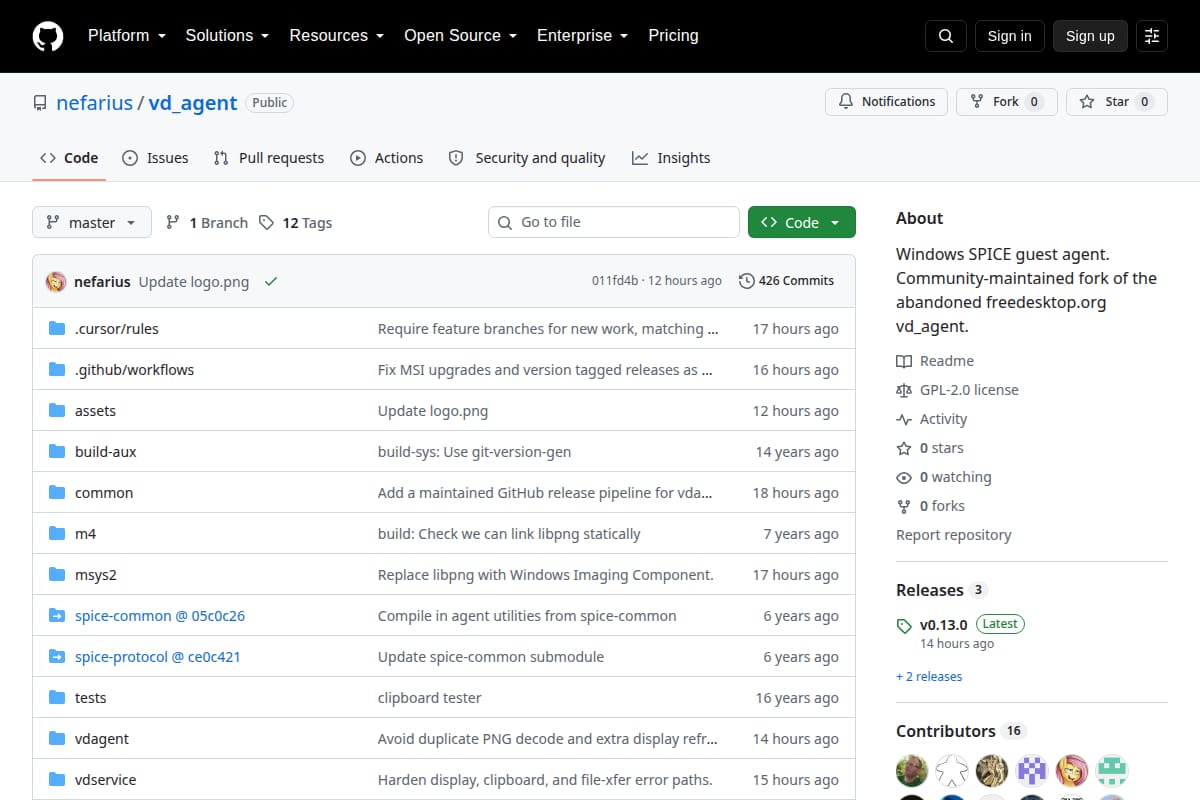Image resolution: width=1200 pixels, height=800 pixels.
Task: Click the green commit status checkmark
Action: tap(270, 281)
